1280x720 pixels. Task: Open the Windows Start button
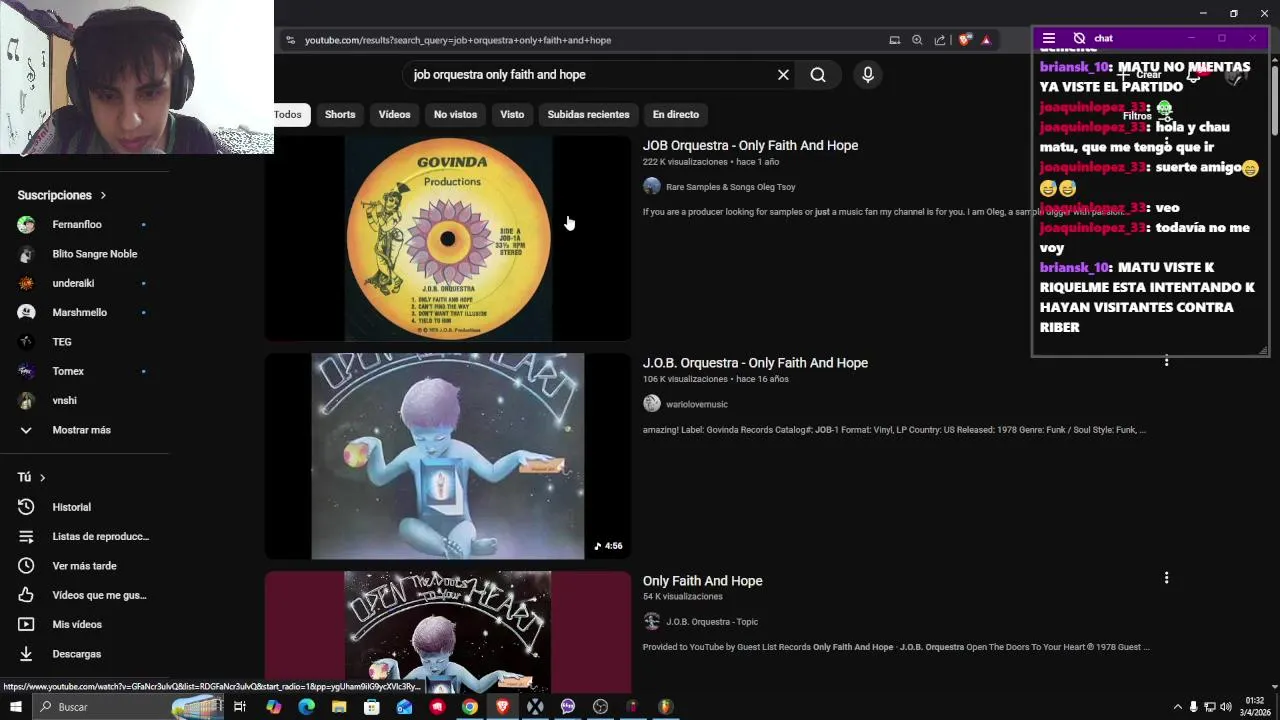click(x=16, y=707)
